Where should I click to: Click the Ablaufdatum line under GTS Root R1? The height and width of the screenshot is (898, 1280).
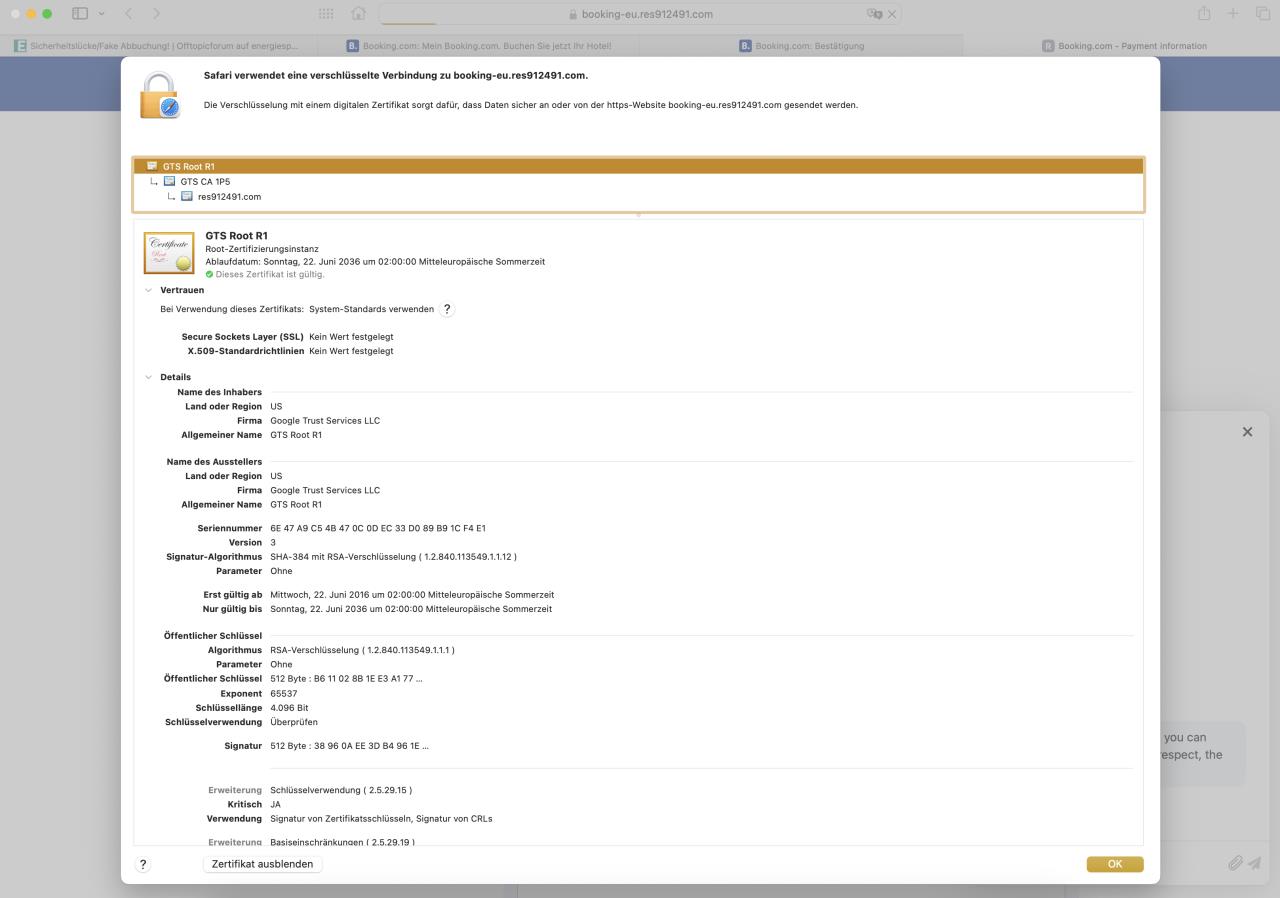[375, 261]
